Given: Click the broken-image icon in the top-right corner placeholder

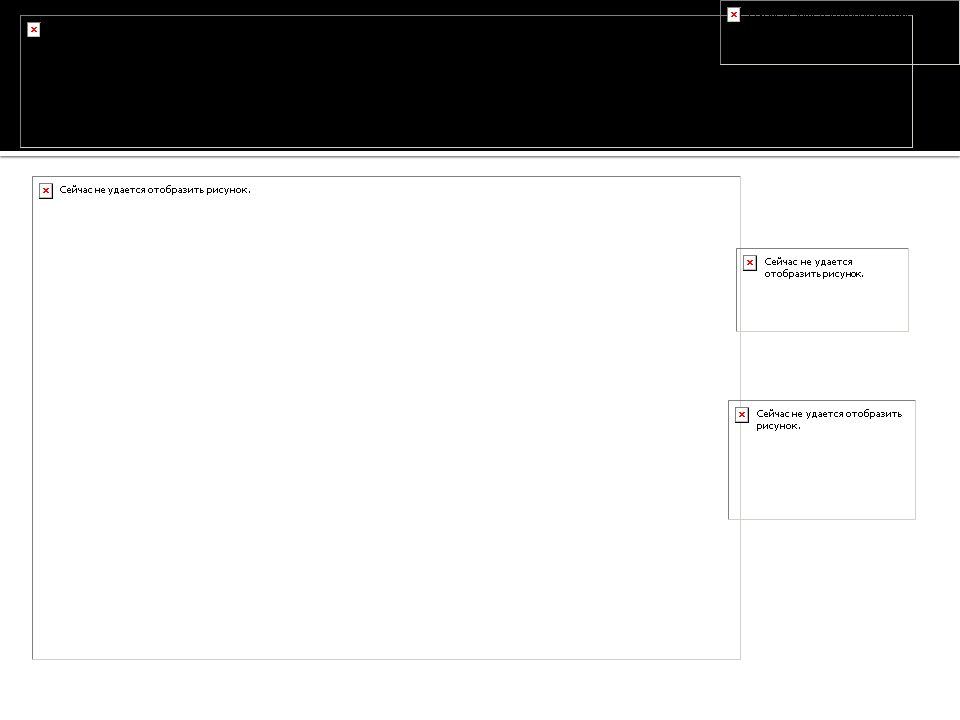Looking at the screenshot, I should [x=733, y=15].
